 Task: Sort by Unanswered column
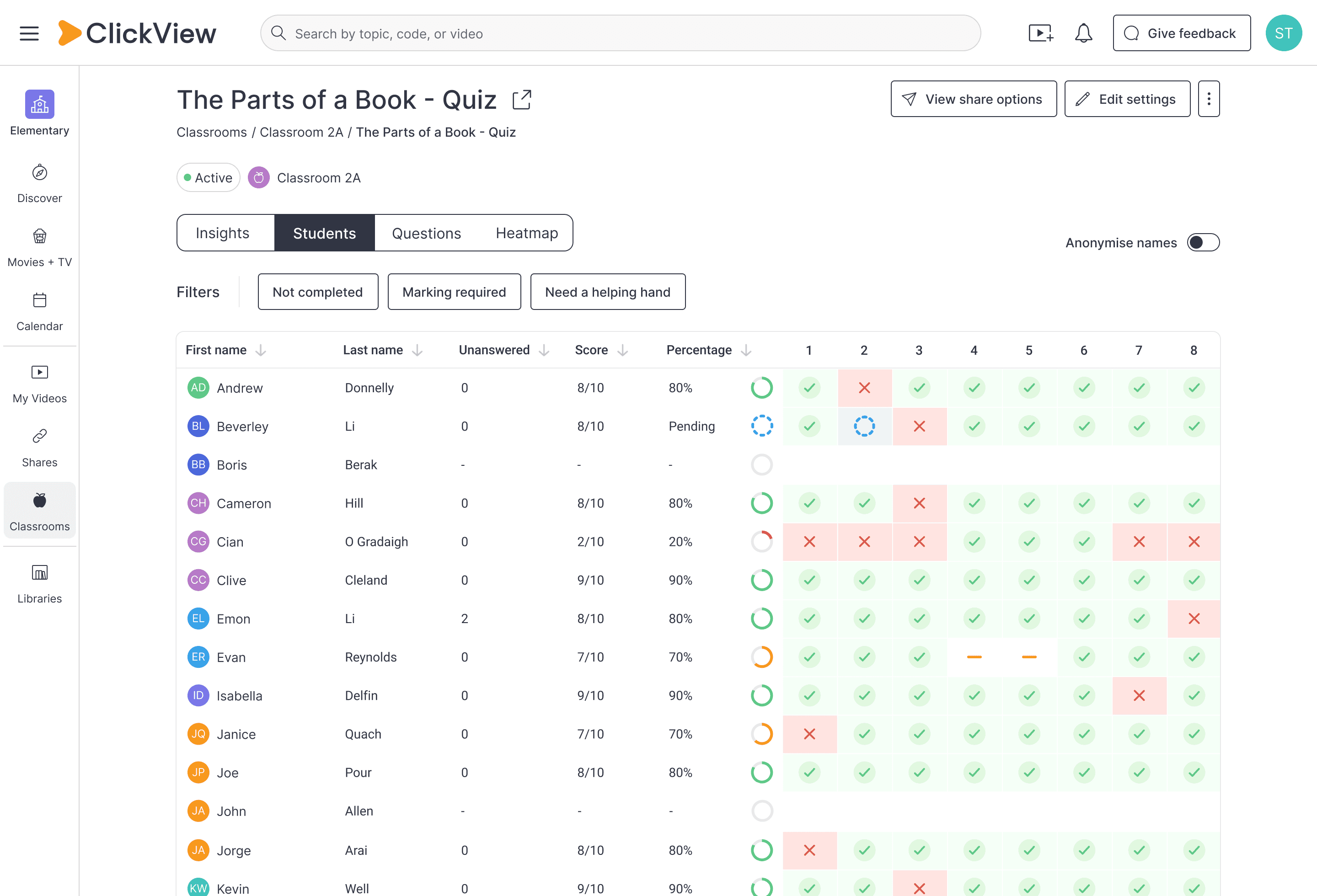pyautogui.click(x=504, y=350)
